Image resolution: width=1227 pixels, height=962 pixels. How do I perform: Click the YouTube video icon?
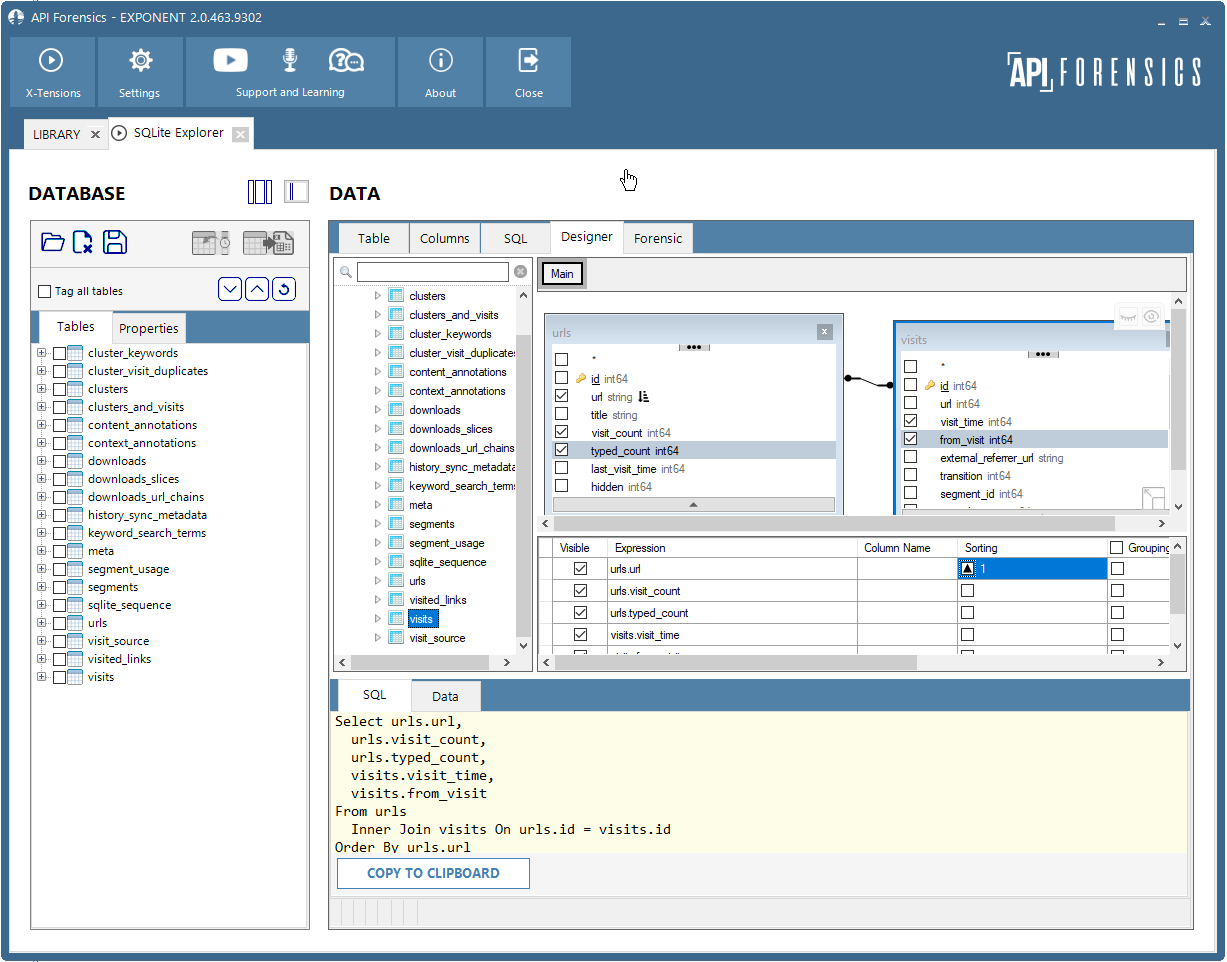(x=230, y=60)
